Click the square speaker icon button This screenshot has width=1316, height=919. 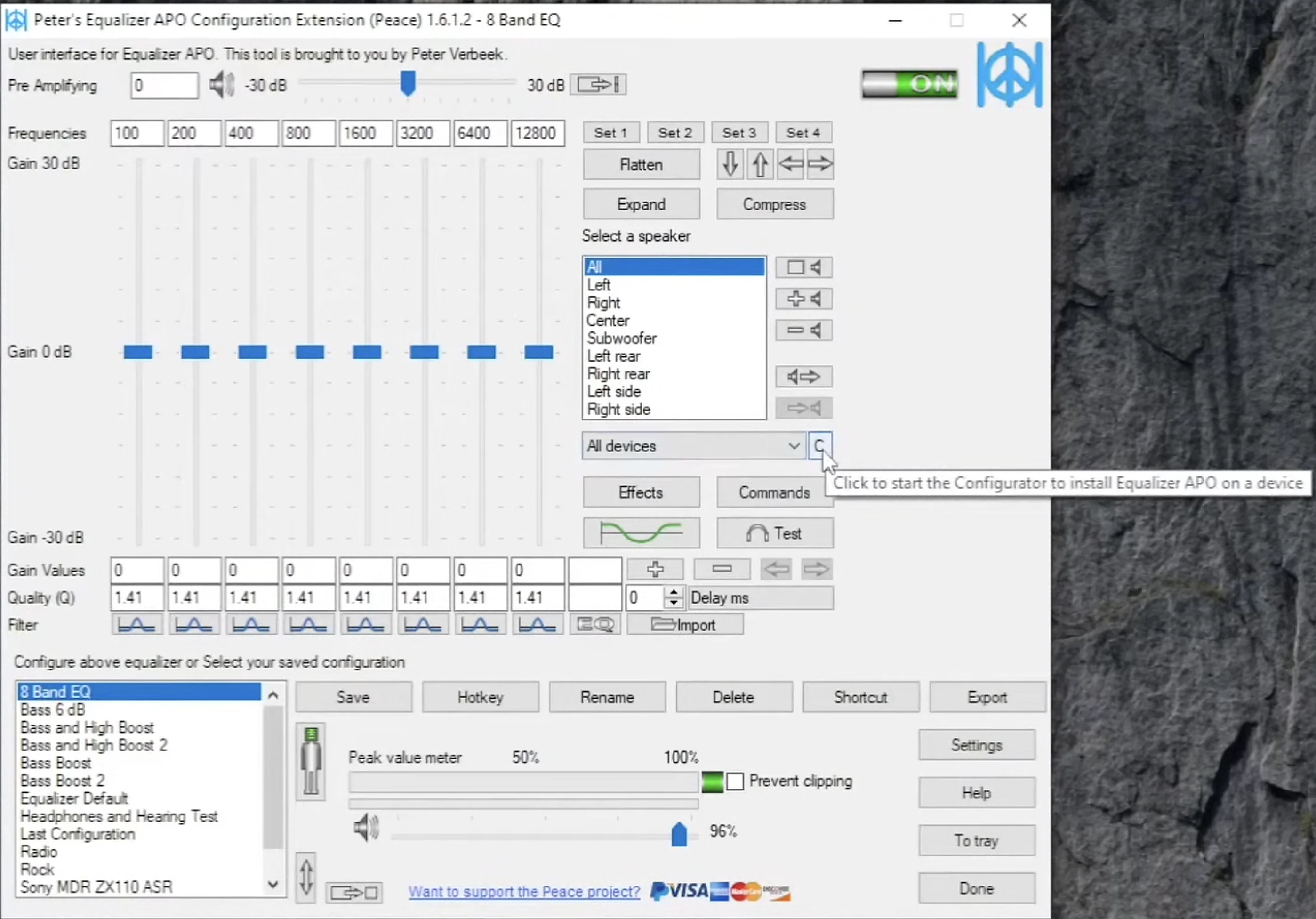pyautogui.click(x=803, y=267)
